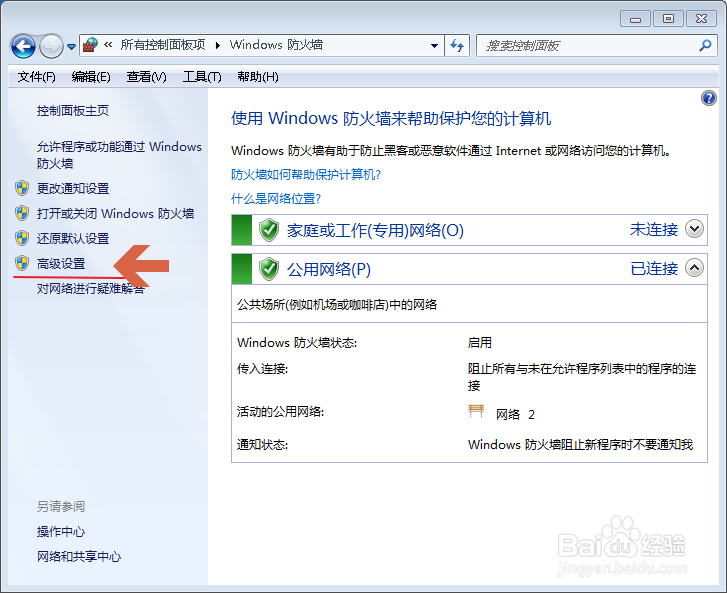This screenshot has width=727, height=593.
Task: Maximize the firewall window
Action: pos(668,19)
